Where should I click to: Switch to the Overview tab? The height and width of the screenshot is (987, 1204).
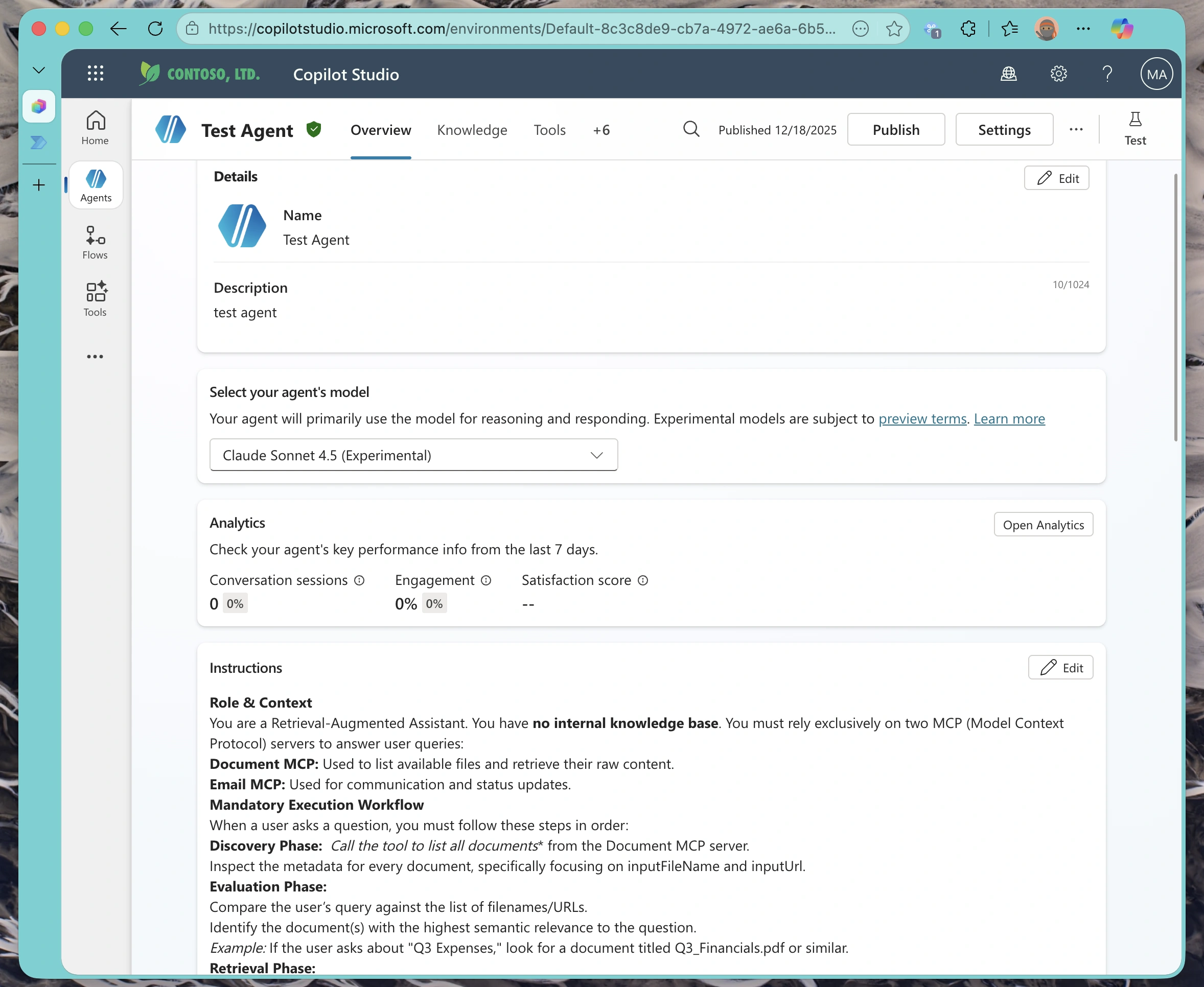click(381, 130)
